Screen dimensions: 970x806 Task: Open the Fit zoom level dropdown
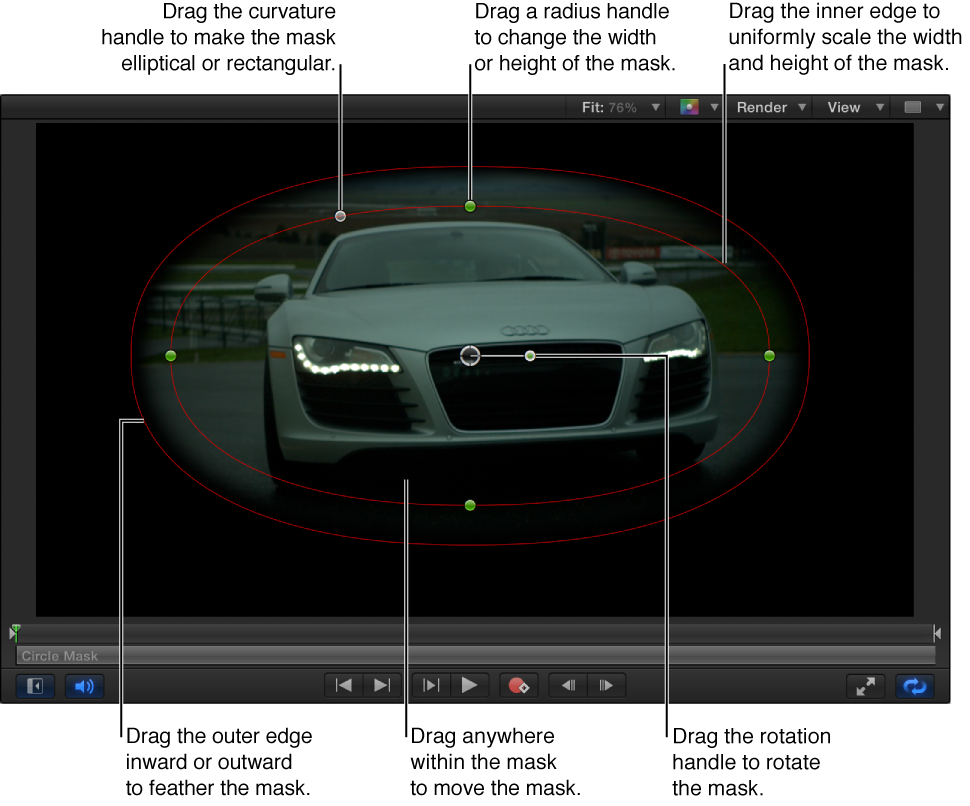[617, 107]
